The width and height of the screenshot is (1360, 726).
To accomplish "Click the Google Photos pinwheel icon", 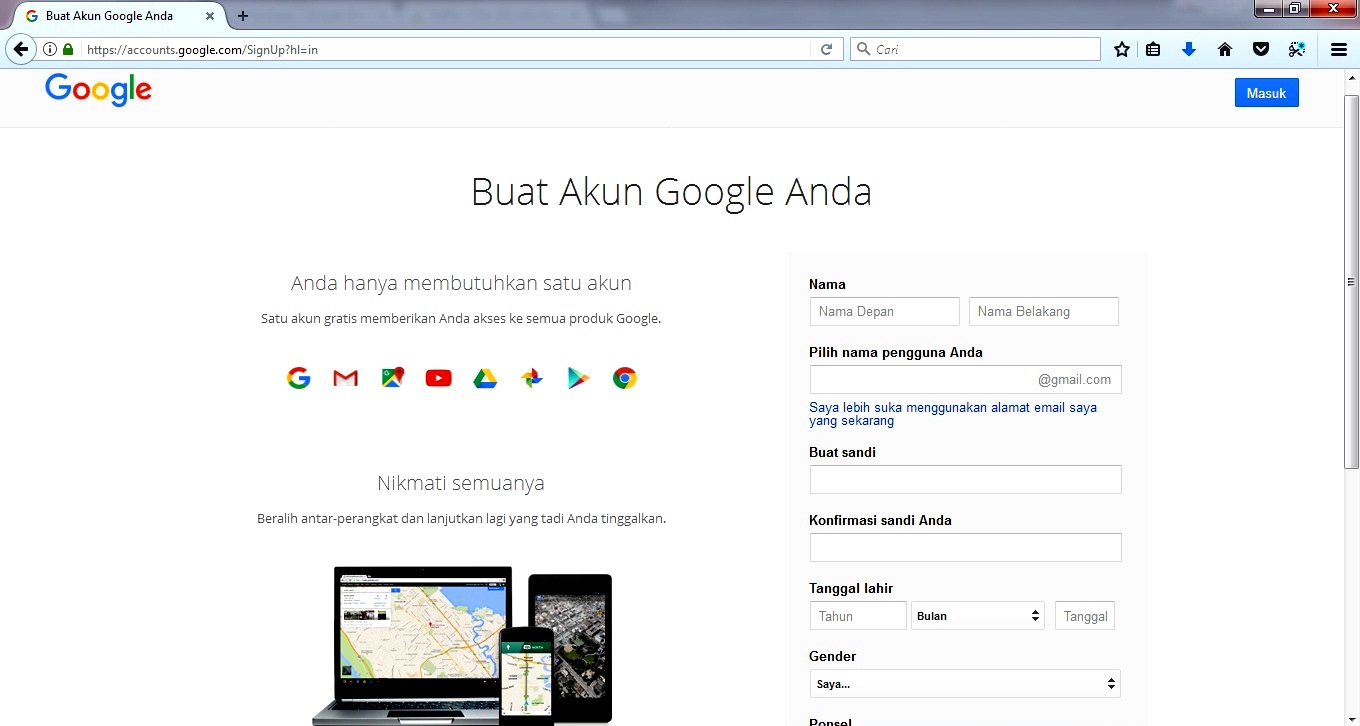I will pos(531,378).
